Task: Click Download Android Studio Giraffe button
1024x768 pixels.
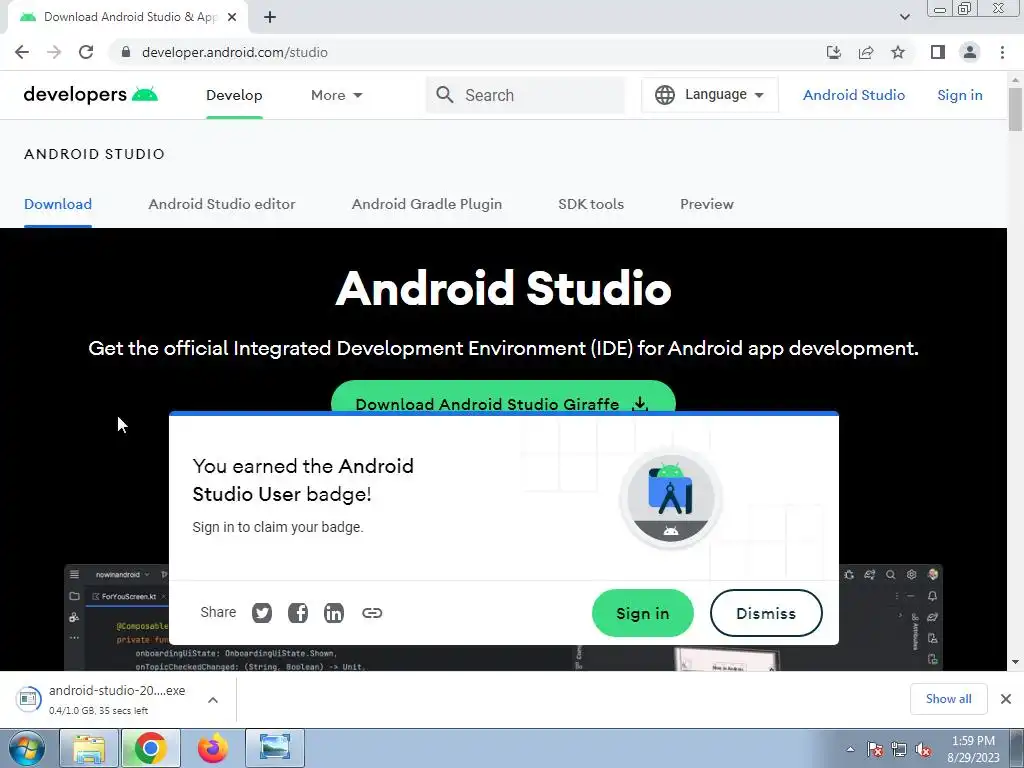Action: click(503, 397)
